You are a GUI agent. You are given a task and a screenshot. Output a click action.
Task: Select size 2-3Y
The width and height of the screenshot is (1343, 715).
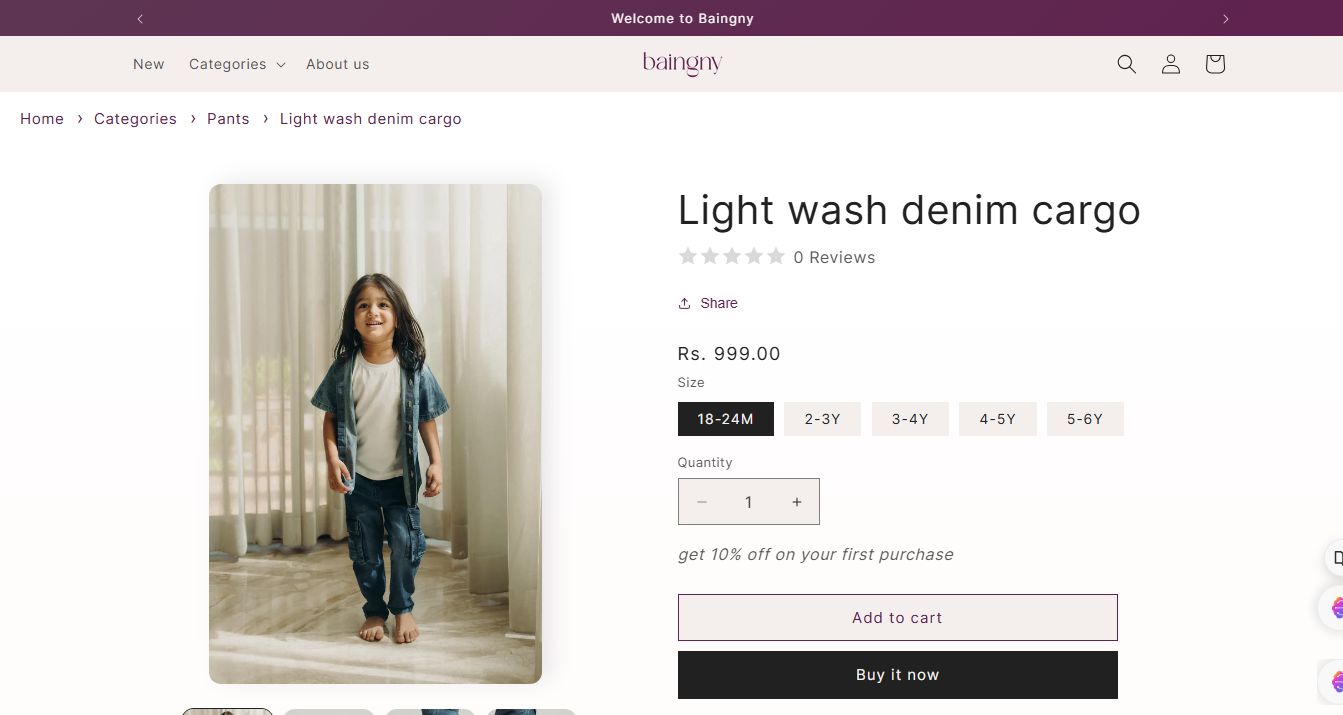822,419
